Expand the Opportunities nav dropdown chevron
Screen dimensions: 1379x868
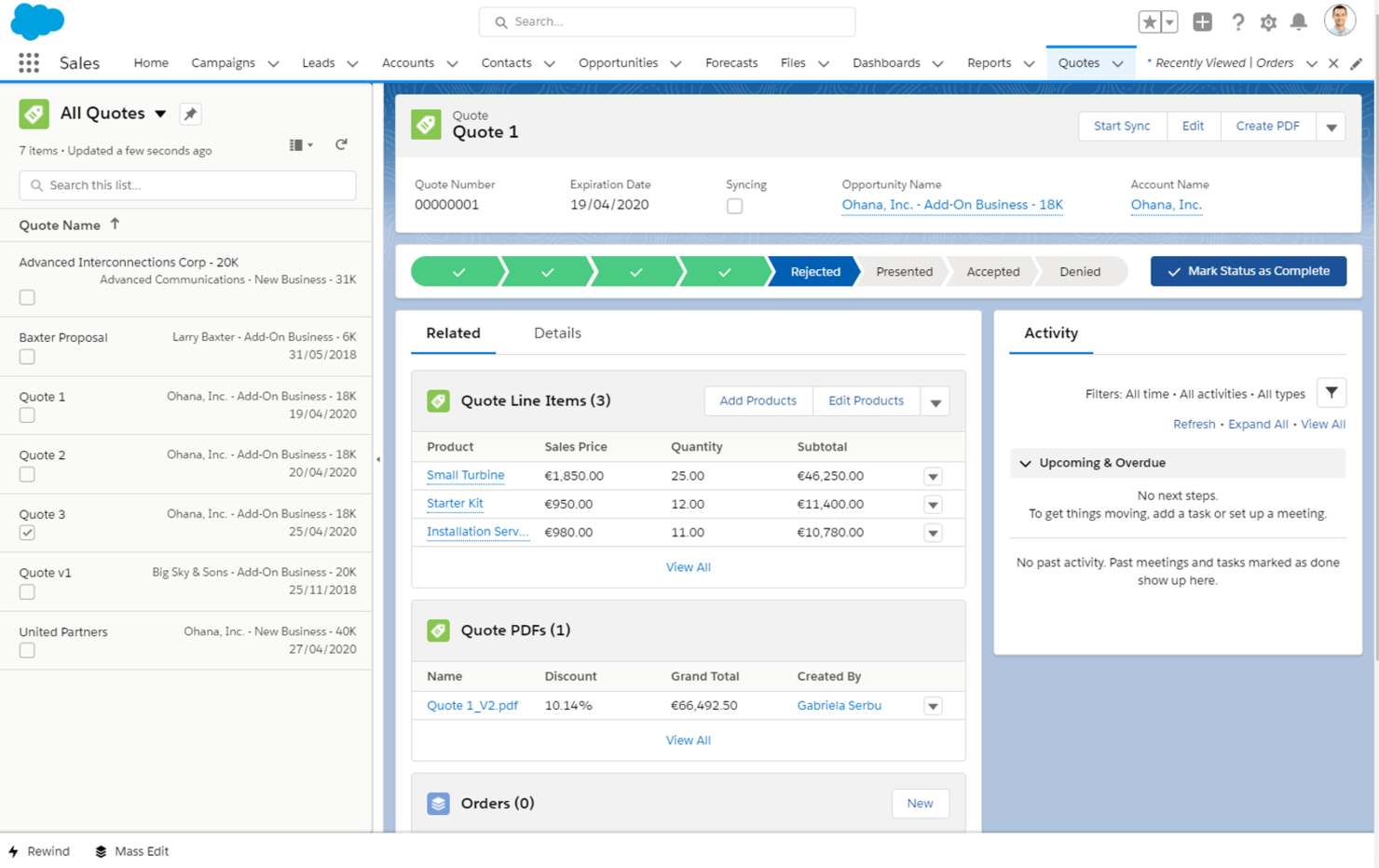click(676, 63)
